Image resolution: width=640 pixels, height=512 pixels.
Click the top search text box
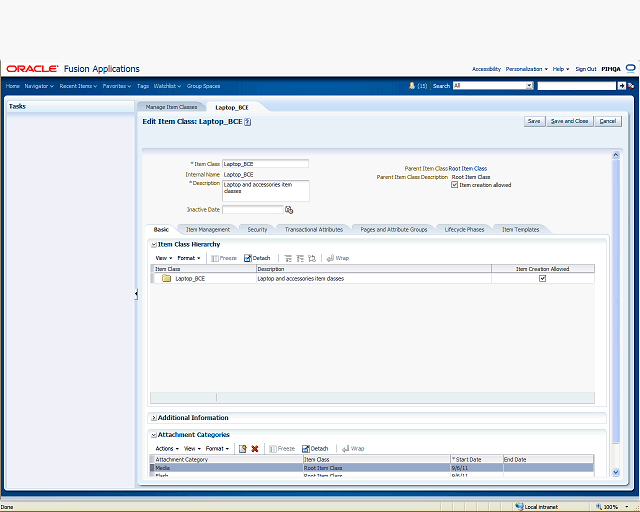tap(576, 86)
